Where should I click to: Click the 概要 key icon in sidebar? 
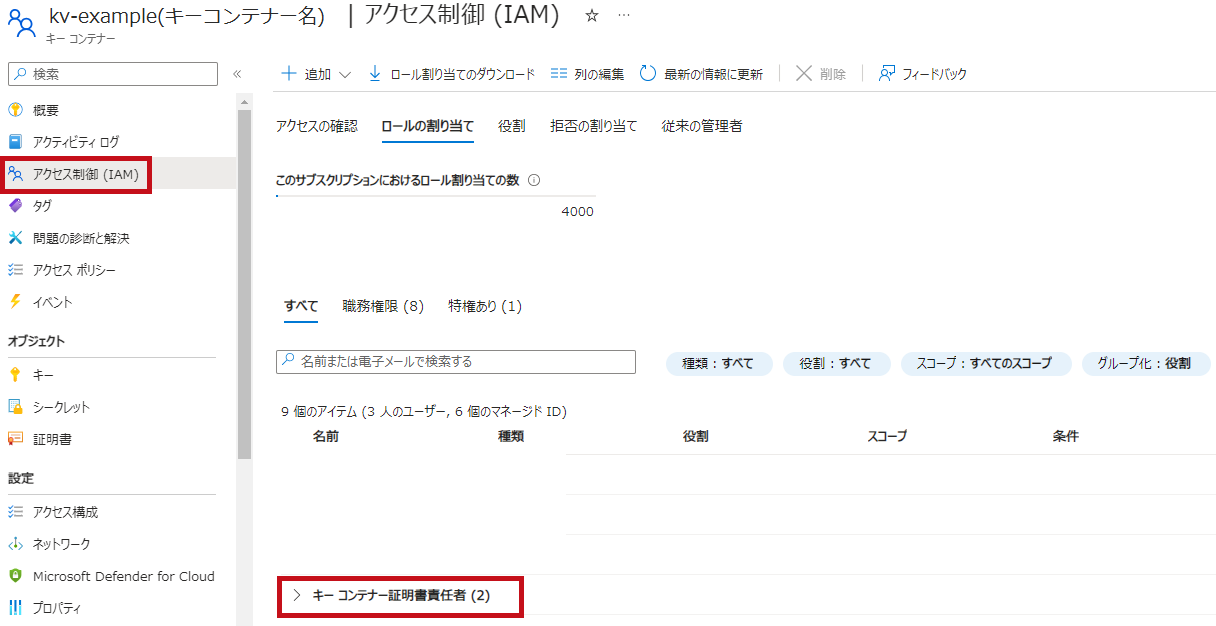(15, 110)
